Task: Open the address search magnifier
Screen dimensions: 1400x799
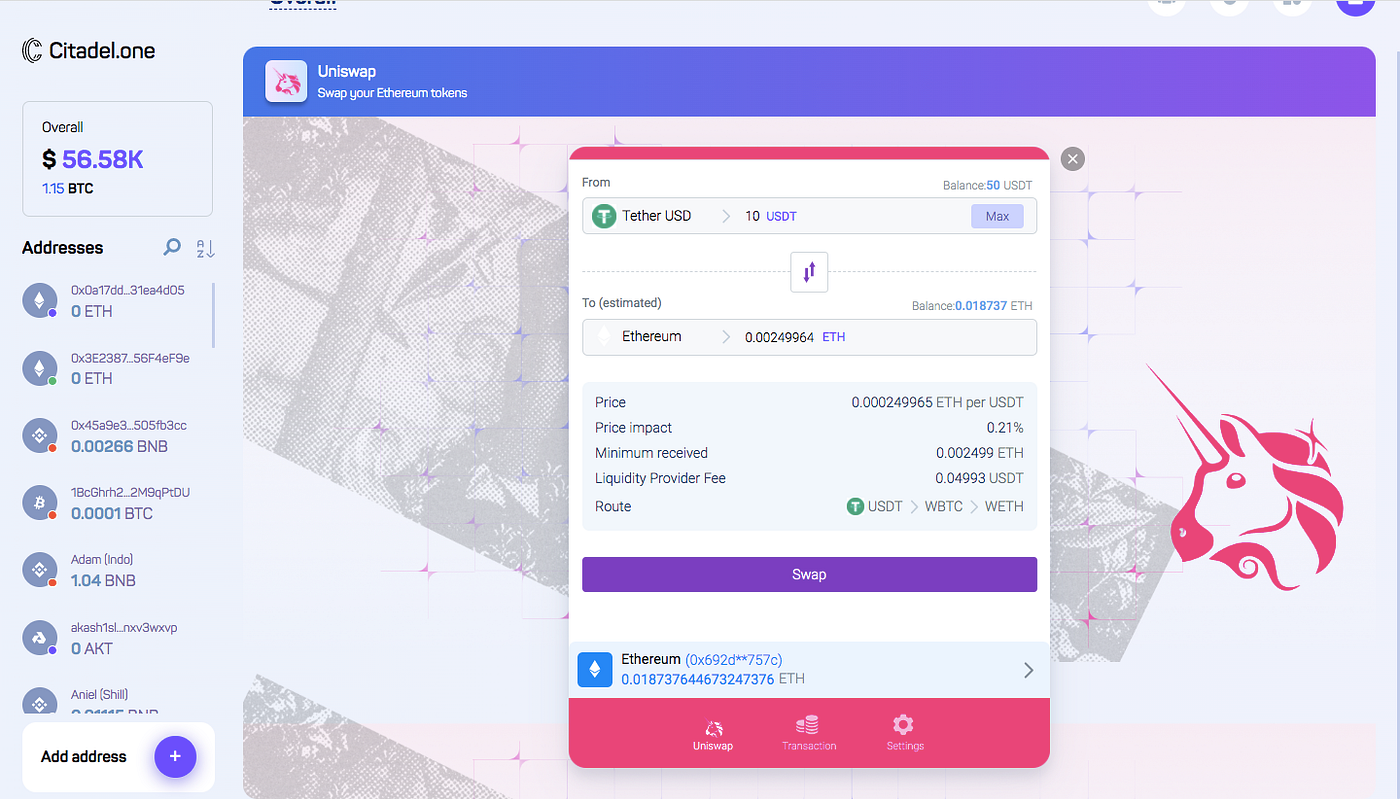Action: coord(172,247)
